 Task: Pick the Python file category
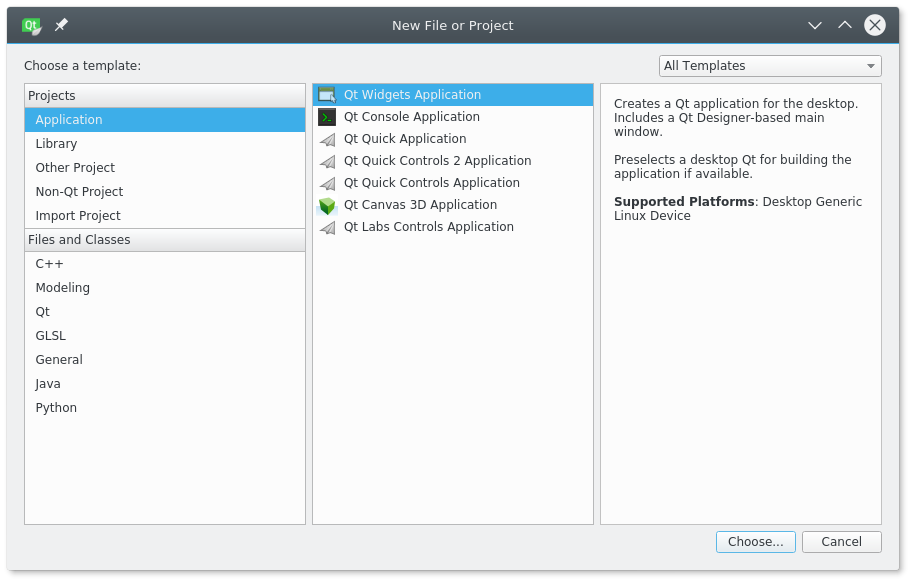56,408
